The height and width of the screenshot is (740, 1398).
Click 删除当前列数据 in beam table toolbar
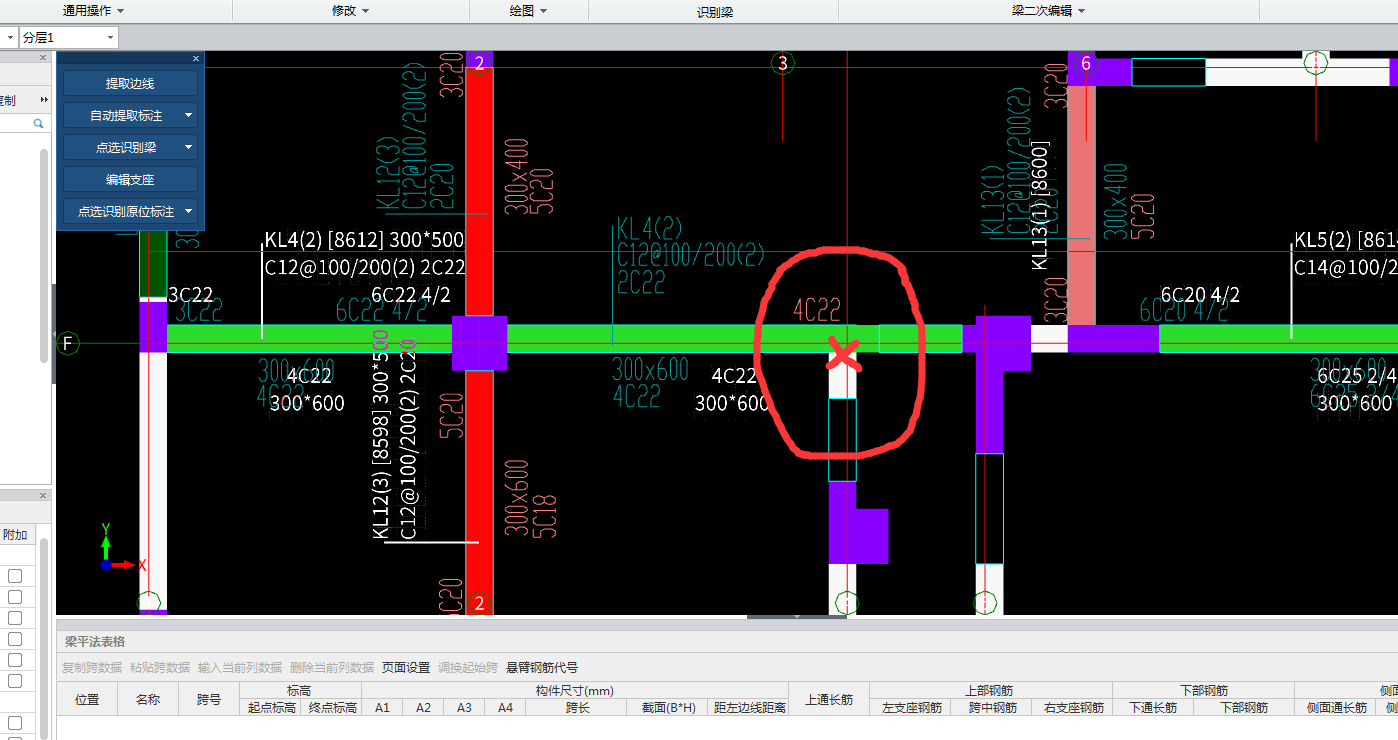click(332, 667)
